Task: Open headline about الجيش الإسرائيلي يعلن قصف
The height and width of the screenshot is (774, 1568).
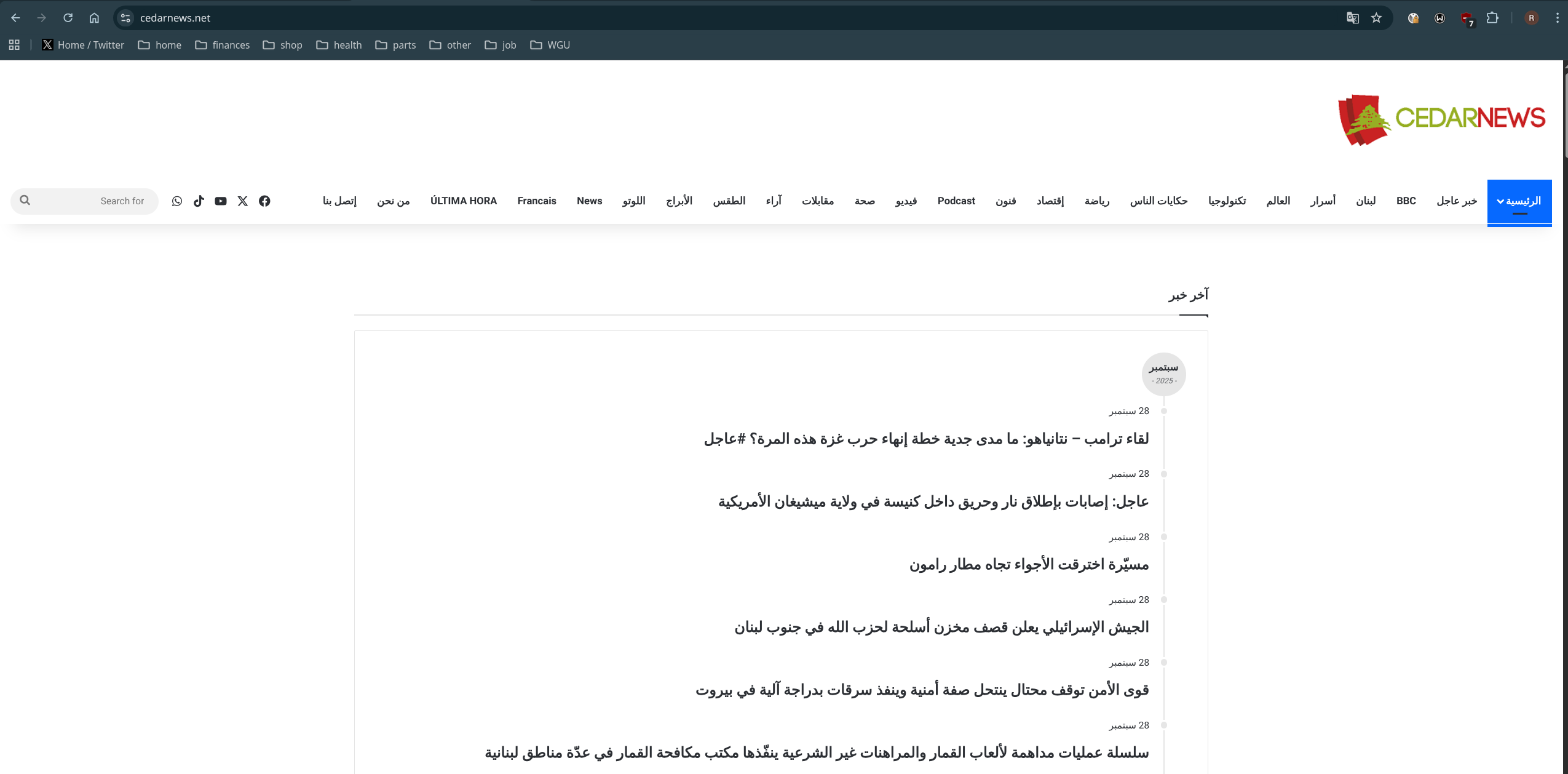Action: pos(941,627)
